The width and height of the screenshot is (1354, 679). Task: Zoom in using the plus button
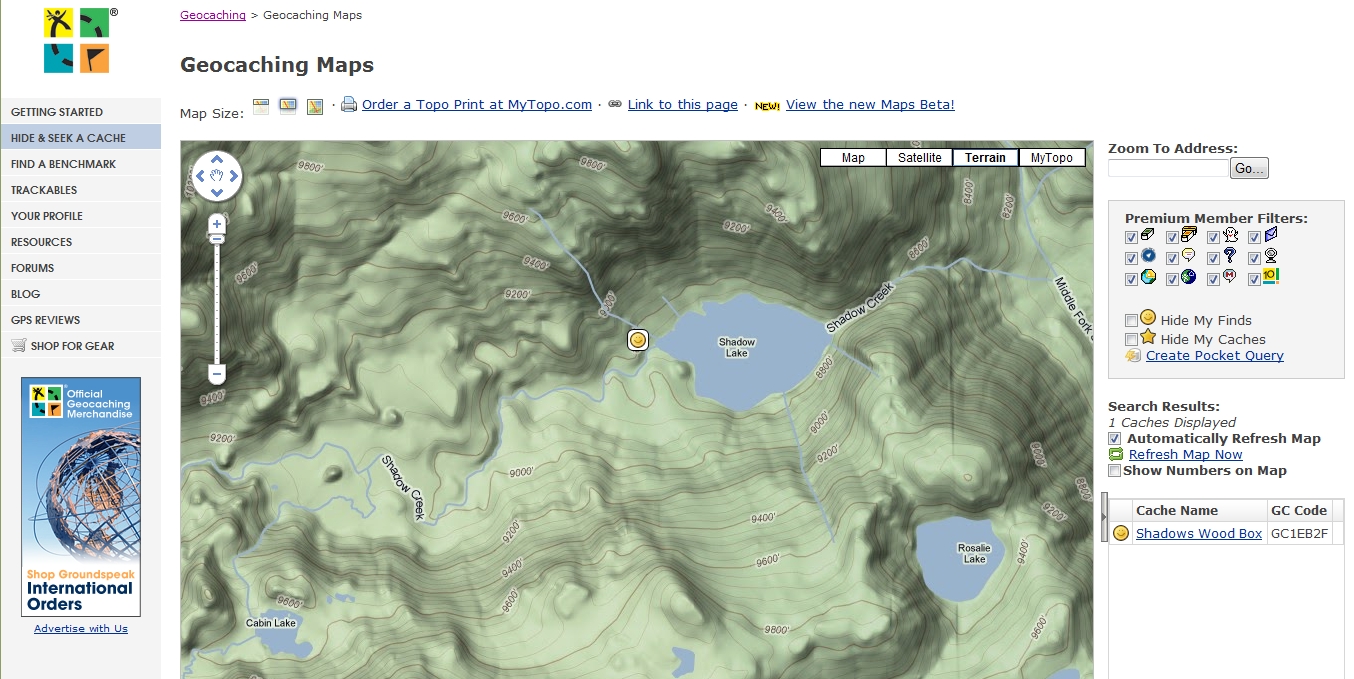click(x=217, y=224)
